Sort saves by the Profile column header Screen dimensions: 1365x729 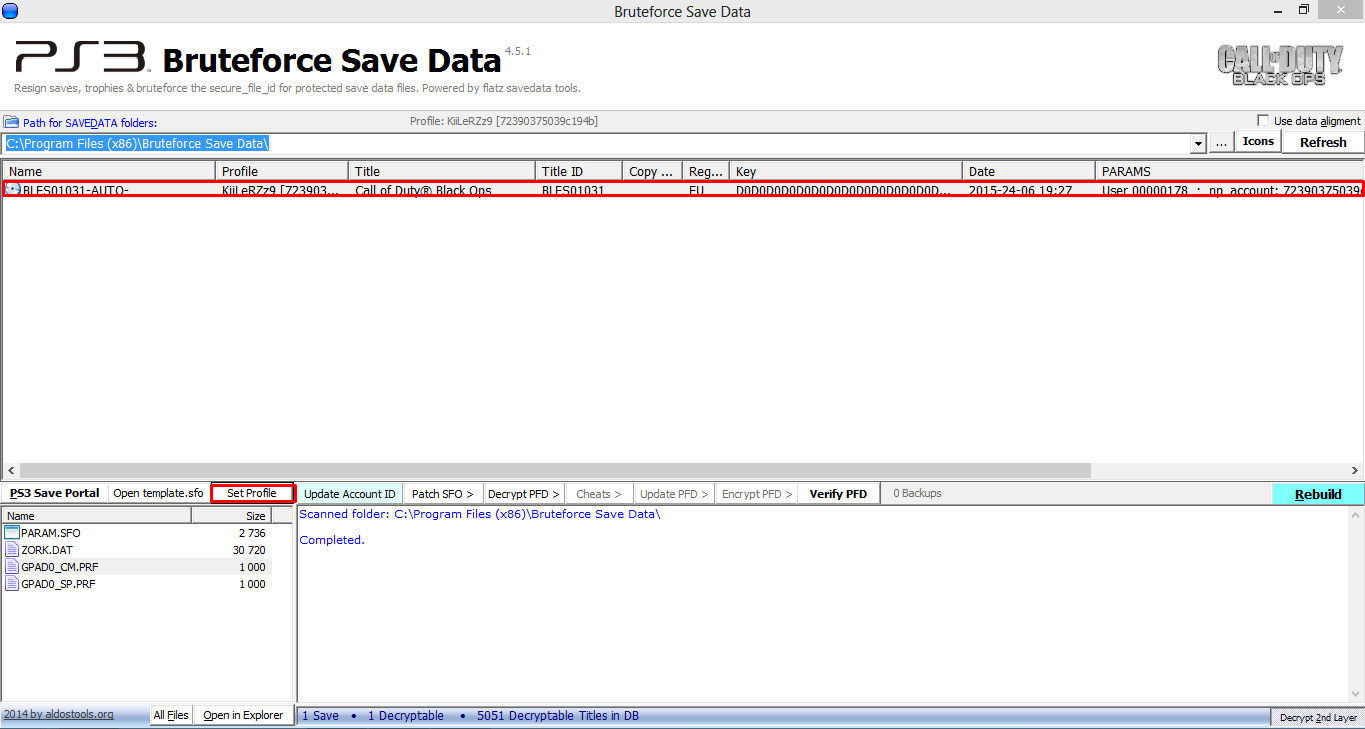point(282,171)
